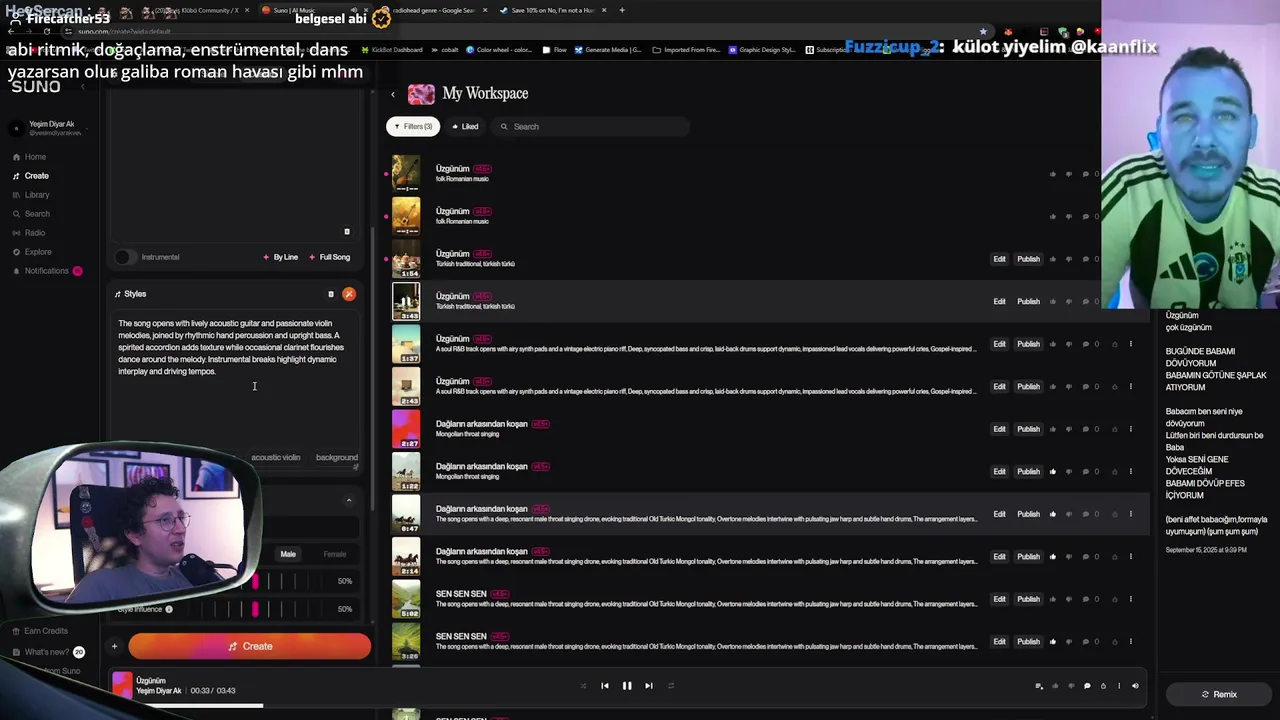1280x720 pixels.
Task: Click By Line lyrics option
Action: (x=280, y=257)
